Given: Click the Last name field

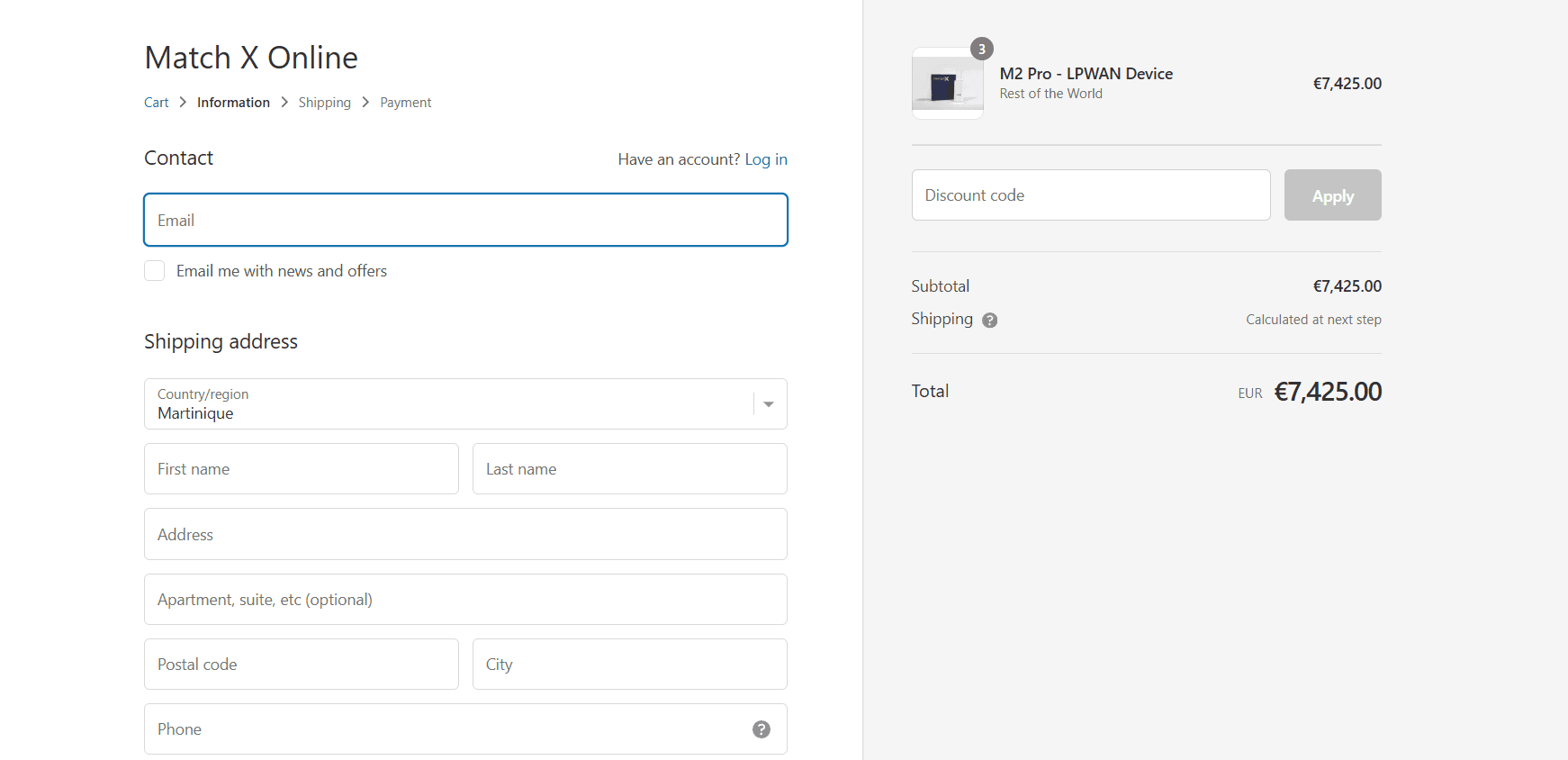Looking at the screenshot, I should tap(630, 469).
